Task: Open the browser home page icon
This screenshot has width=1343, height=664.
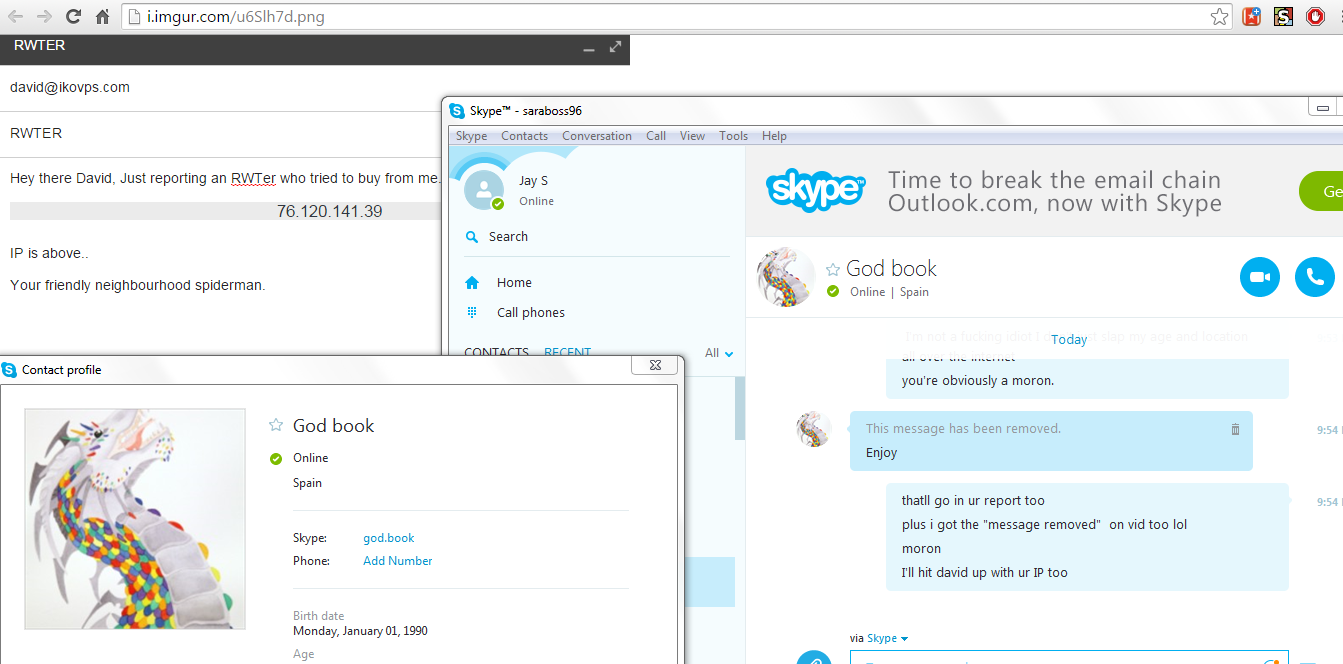Action: 102,16
